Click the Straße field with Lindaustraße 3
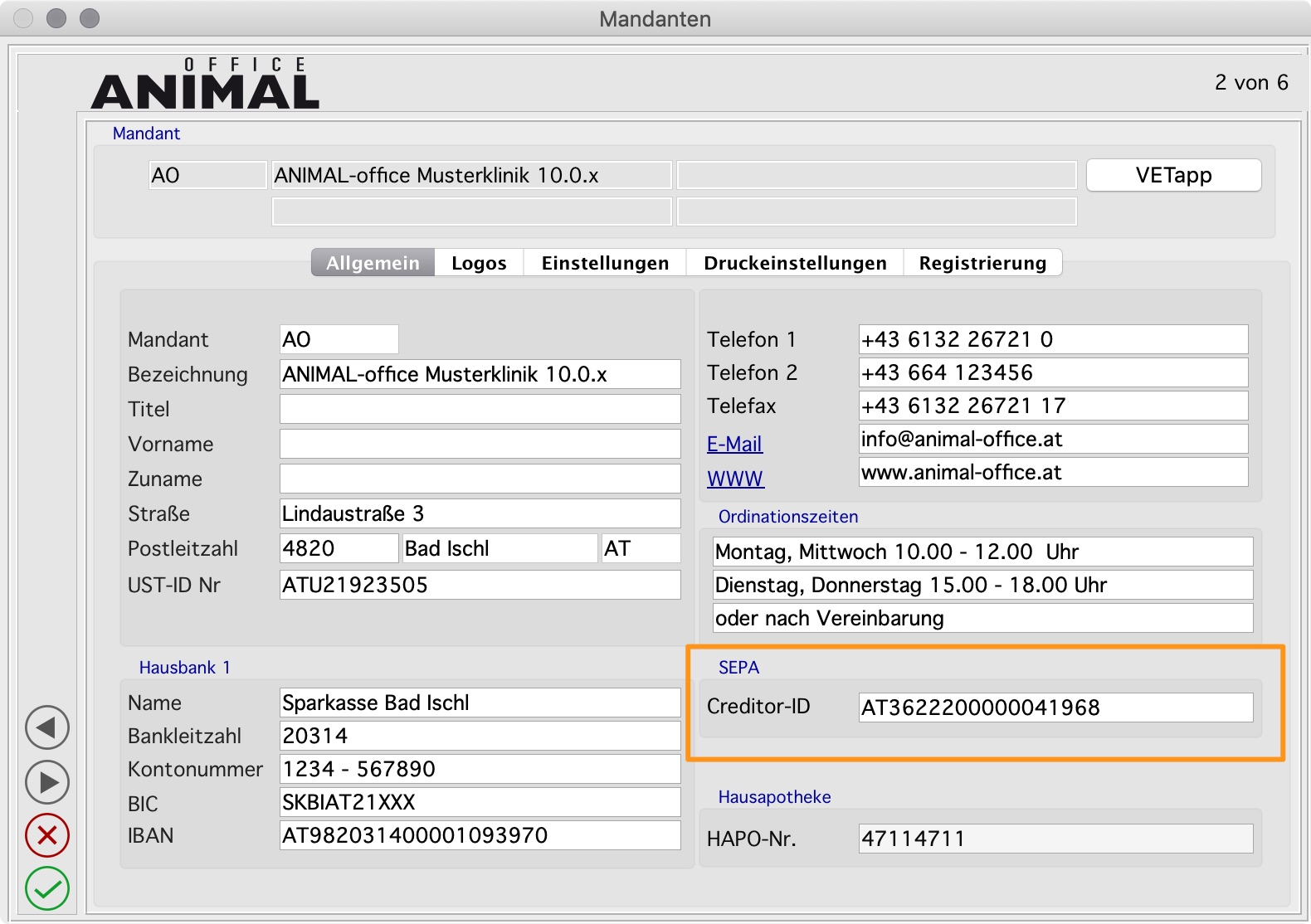Screen dimensions: 1311x924 point(480,513)
